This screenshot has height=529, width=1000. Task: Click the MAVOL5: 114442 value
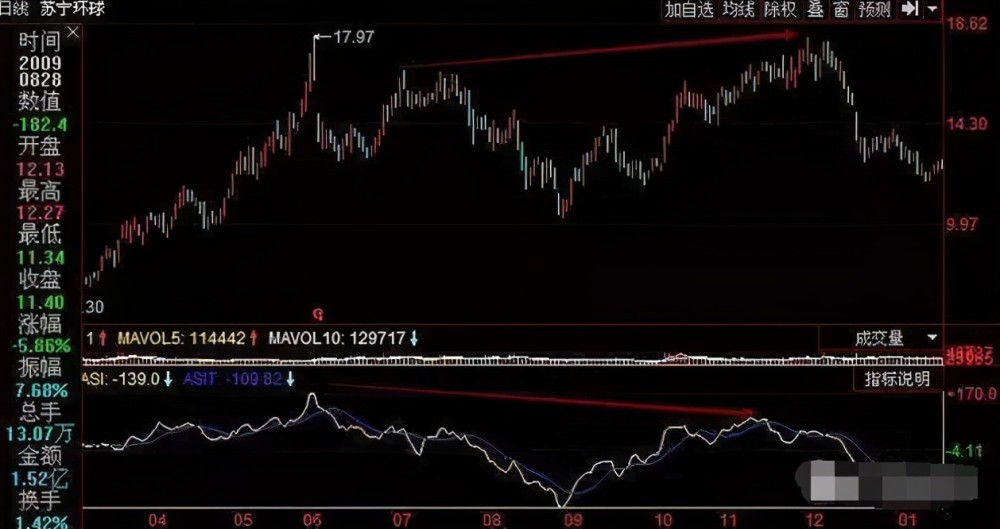click(182, 338)
